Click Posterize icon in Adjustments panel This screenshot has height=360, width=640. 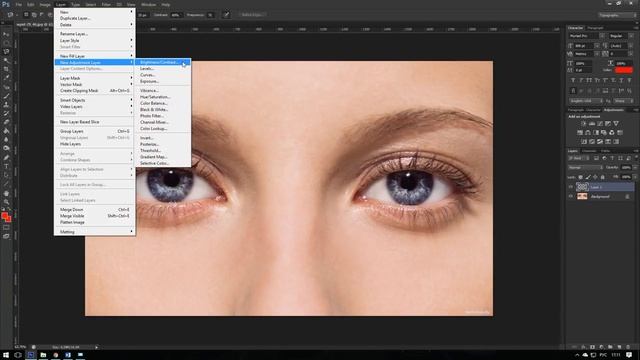click(x=592, y=142)
